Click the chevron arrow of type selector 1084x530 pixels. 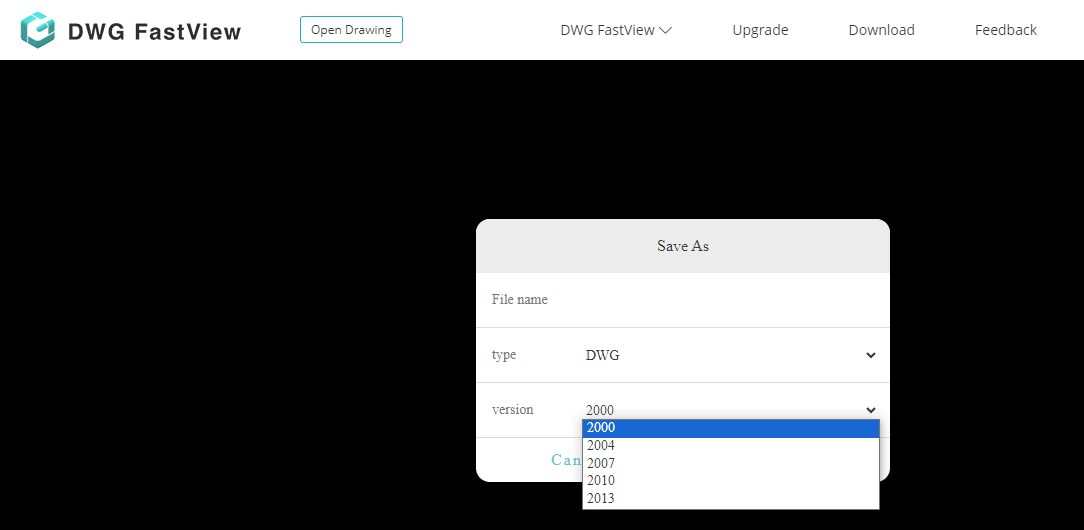pos(870,355)
